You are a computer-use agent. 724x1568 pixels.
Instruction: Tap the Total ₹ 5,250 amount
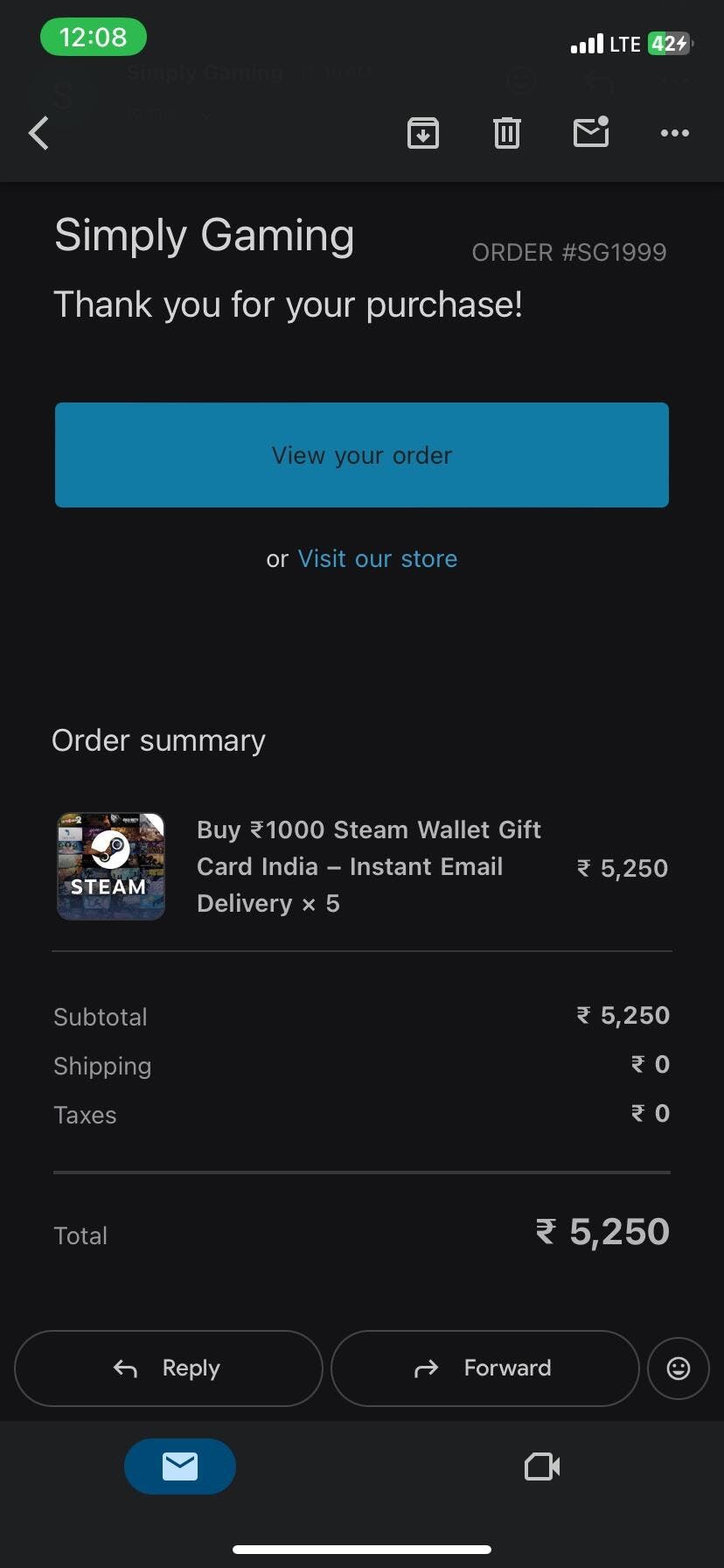pyautogui.click(x=602, y=1232)
